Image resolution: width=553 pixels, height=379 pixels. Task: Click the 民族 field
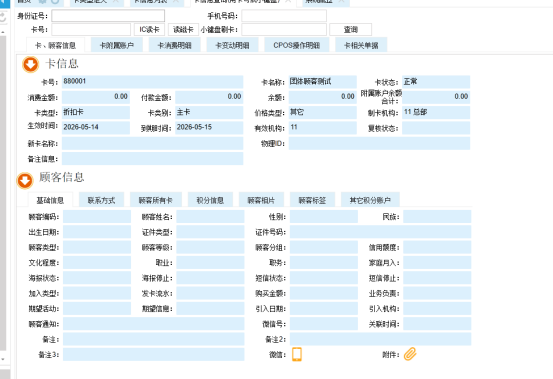[437, 216]
